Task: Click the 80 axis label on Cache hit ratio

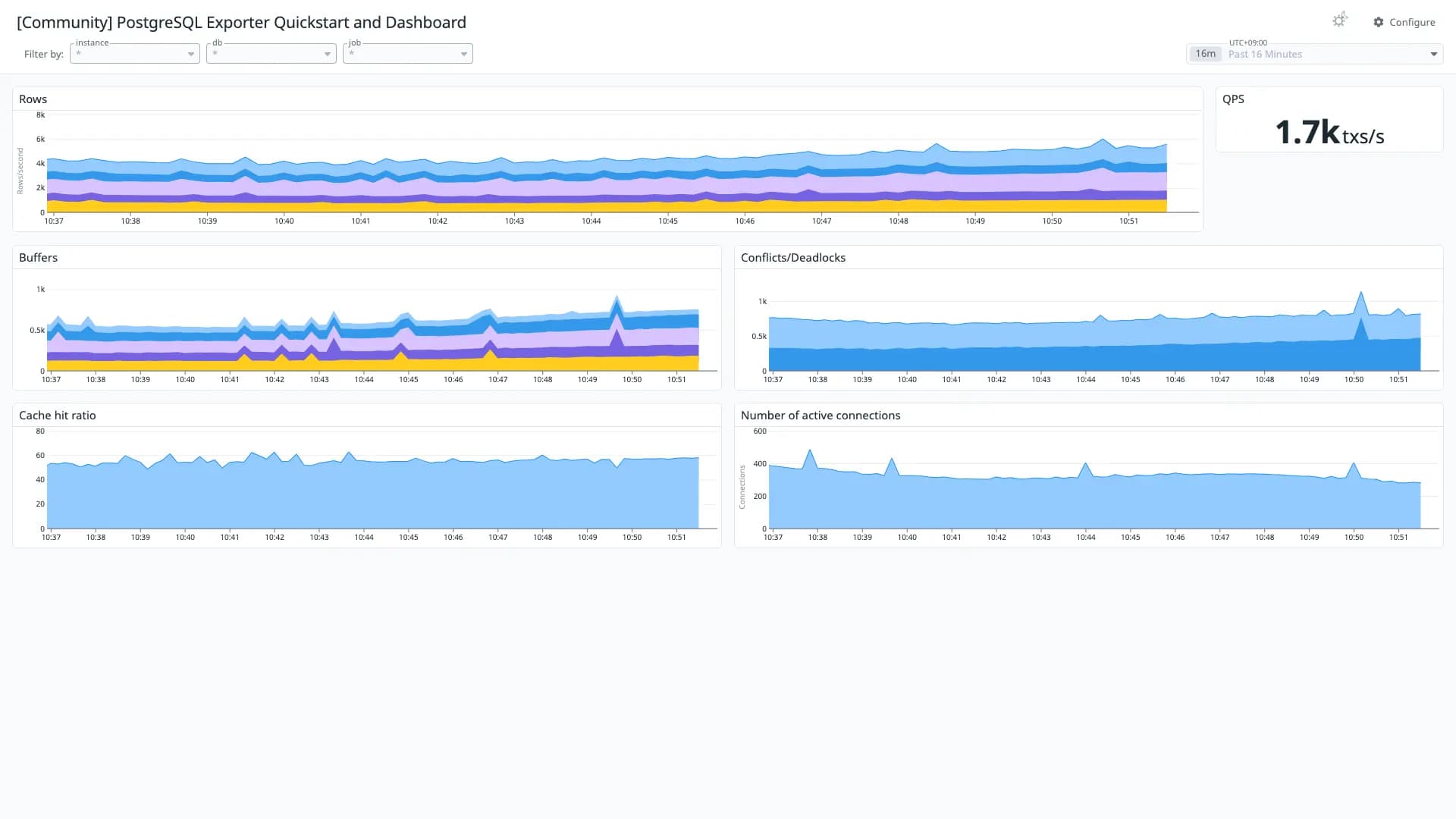Action: 40,431
